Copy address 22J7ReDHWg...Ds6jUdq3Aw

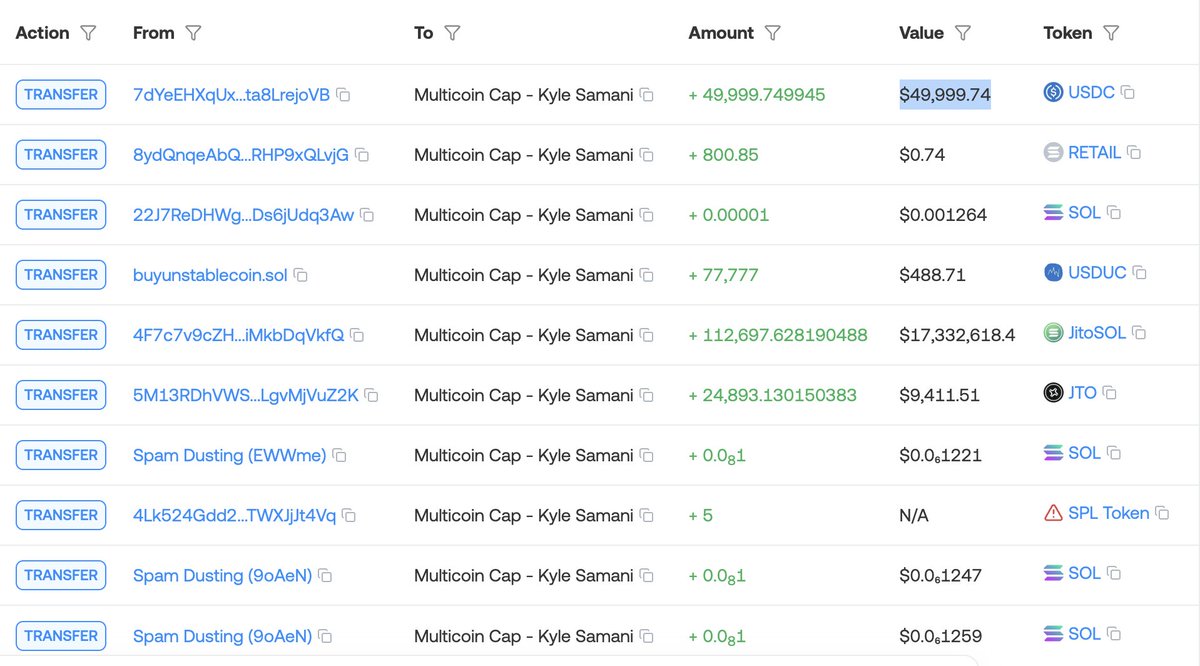coord(367,215)
